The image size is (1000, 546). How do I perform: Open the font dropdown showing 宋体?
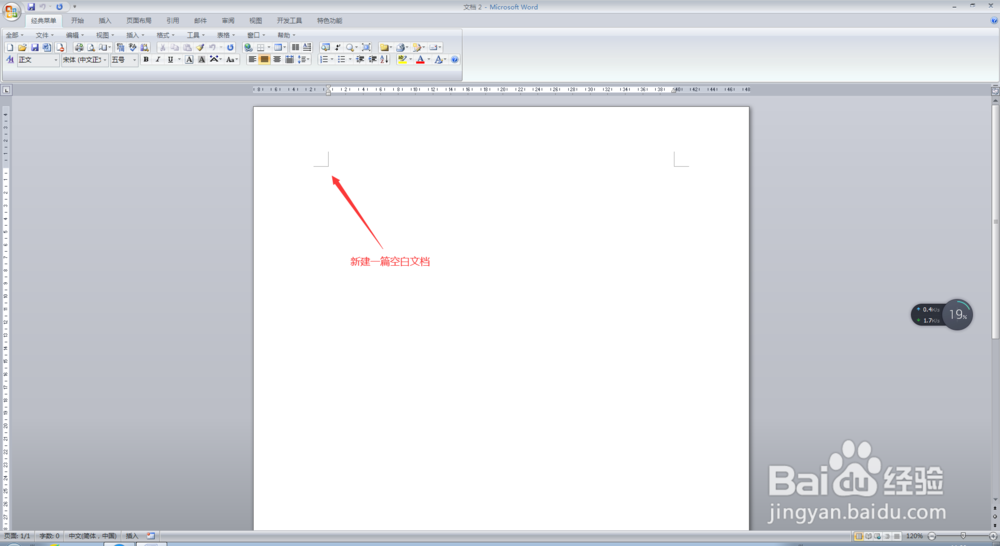(84, 59)
